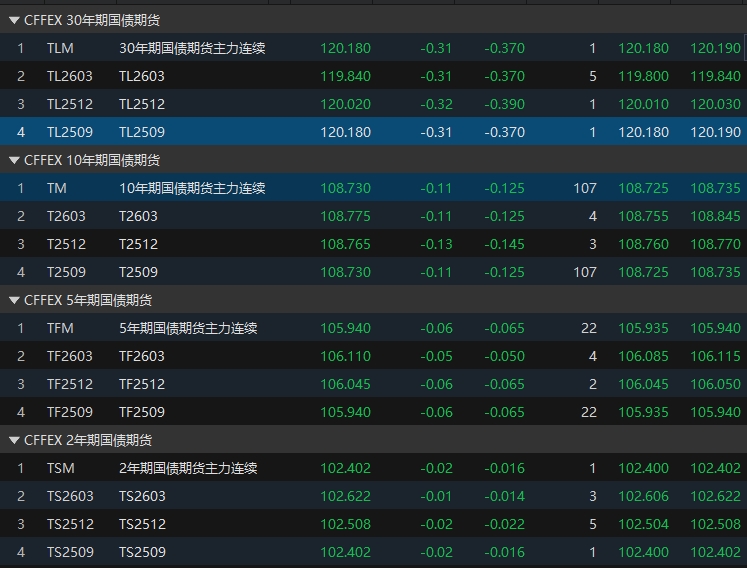Click change value -0.022 of TS2512
747x568 pixels.
point(505,525)
